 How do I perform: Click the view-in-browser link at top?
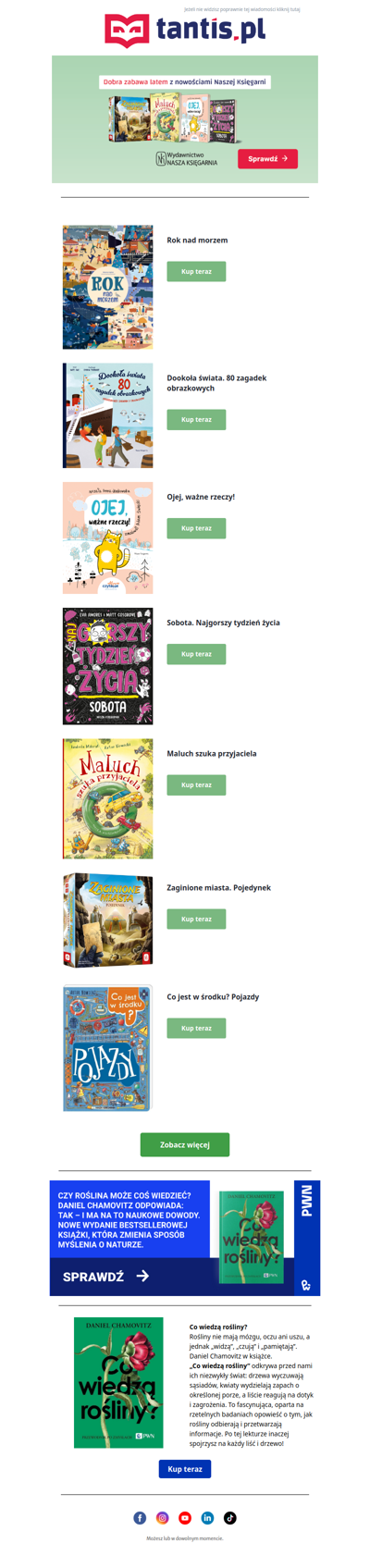coord(242,9)
